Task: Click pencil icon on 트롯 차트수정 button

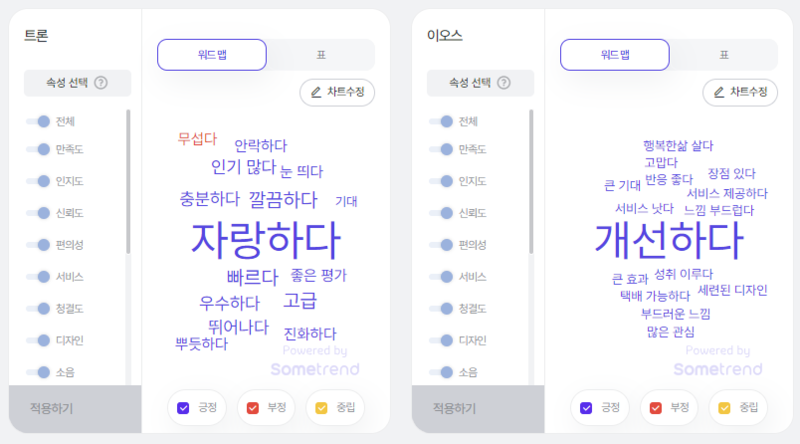Action: coord(316,92)
